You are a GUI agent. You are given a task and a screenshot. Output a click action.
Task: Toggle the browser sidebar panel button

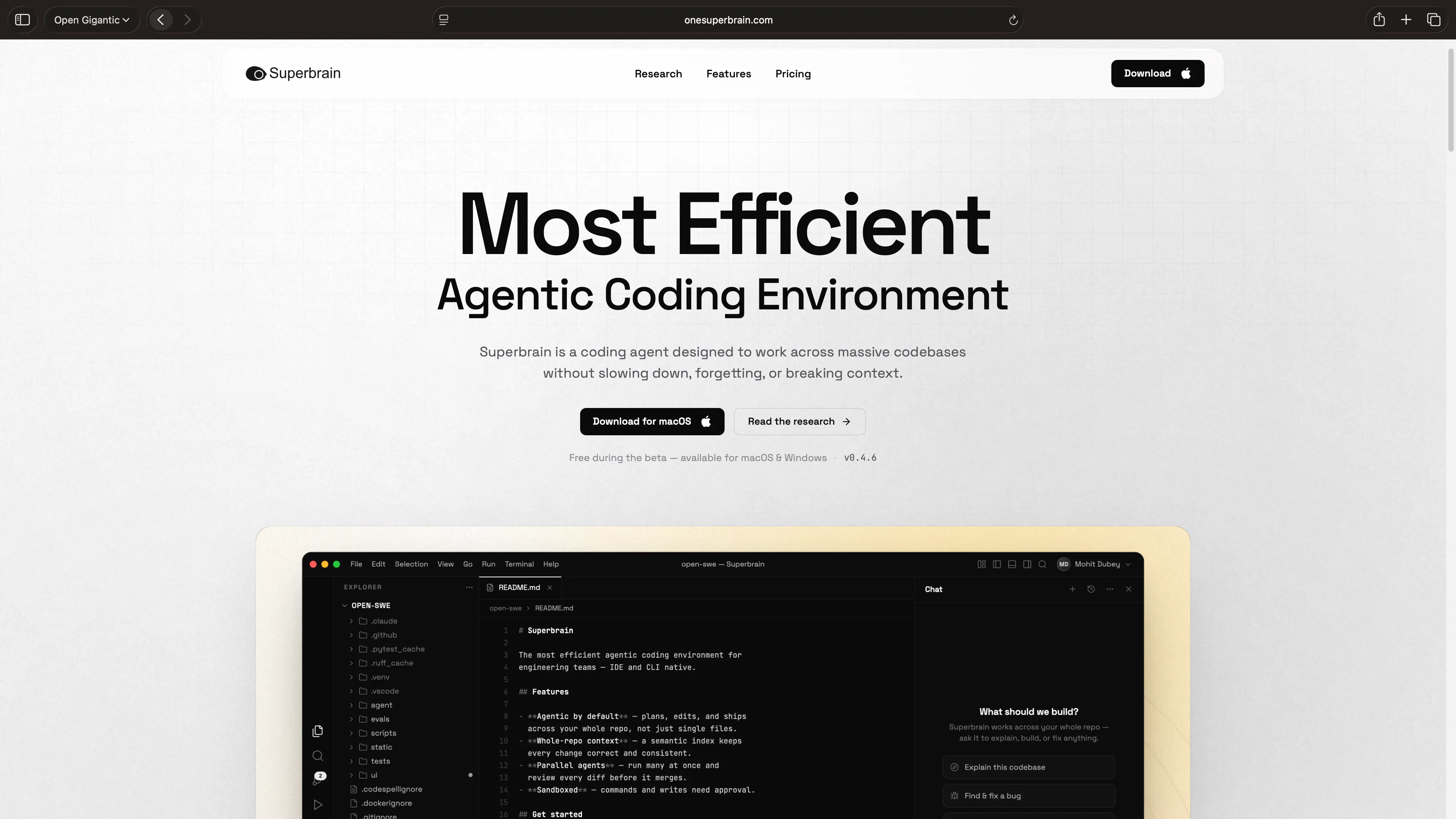(x=23, y=20)
